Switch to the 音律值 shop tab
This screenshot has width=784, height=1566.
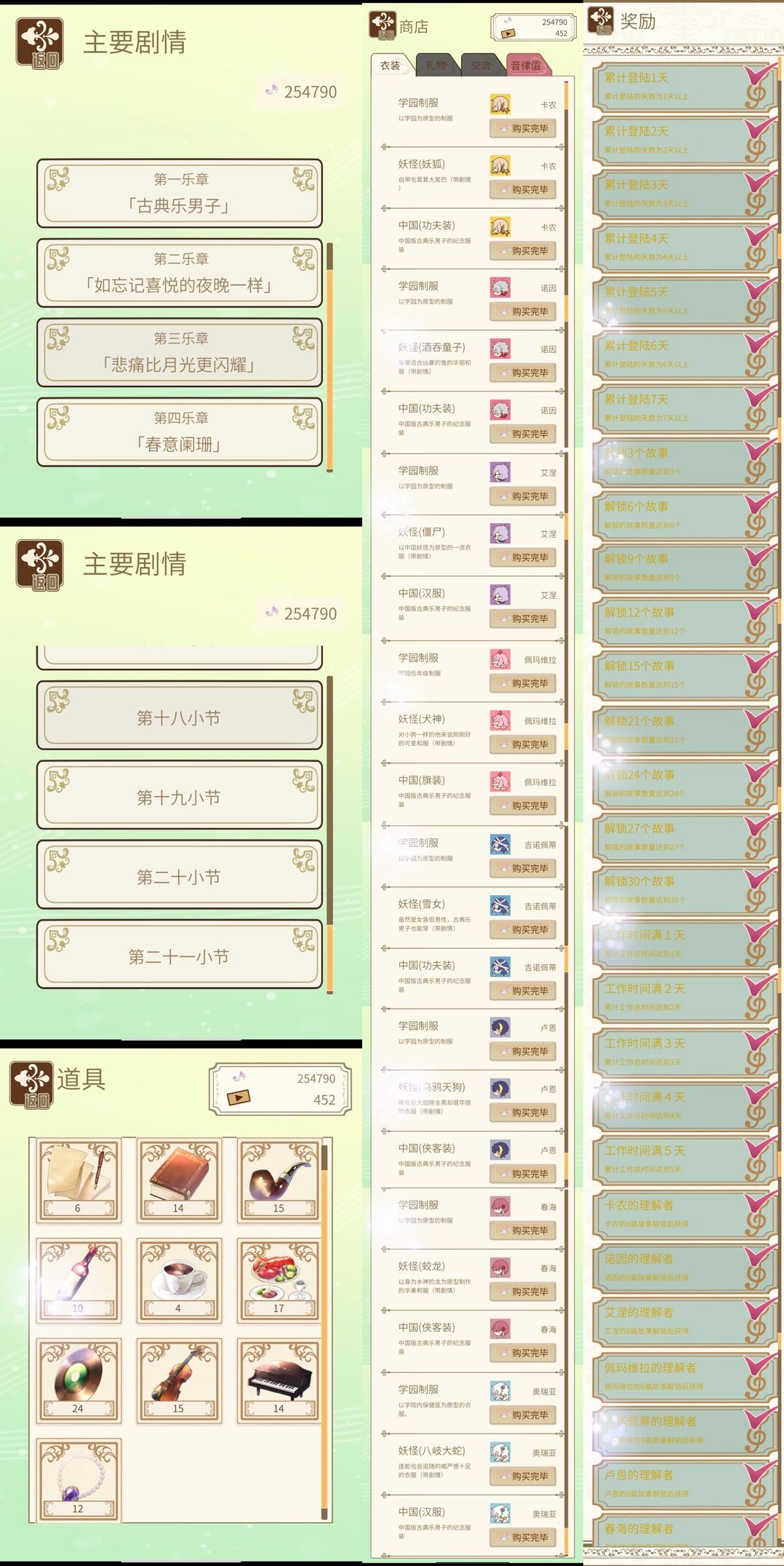click(x=526, y=65)
